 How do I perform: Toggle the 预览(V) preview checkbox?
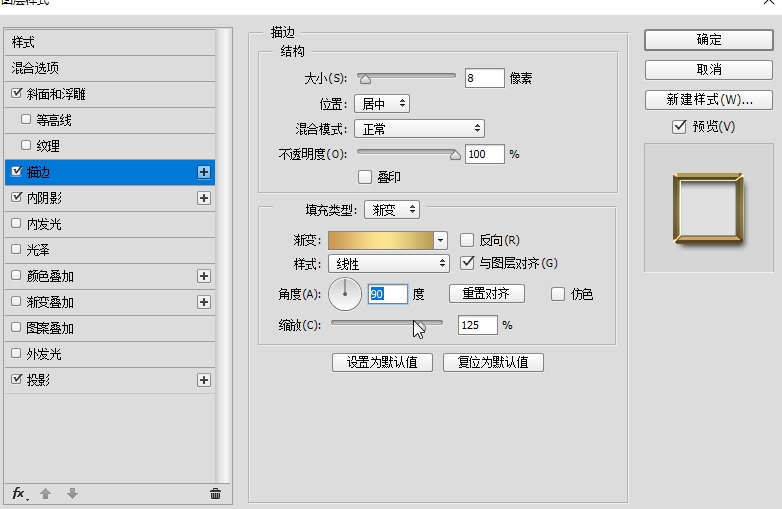(679, 127)
